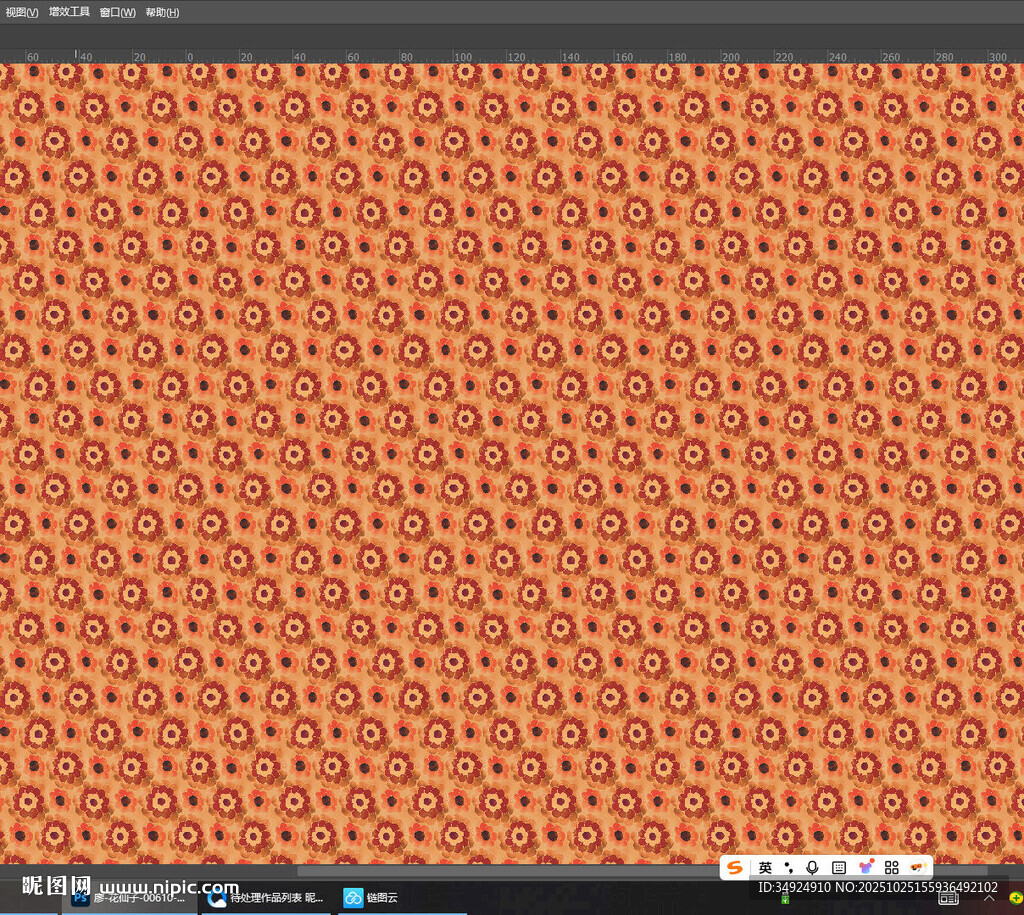Open the 帮助(H) menu
This screenshot has width=1024, height=915.
point(162,12)
